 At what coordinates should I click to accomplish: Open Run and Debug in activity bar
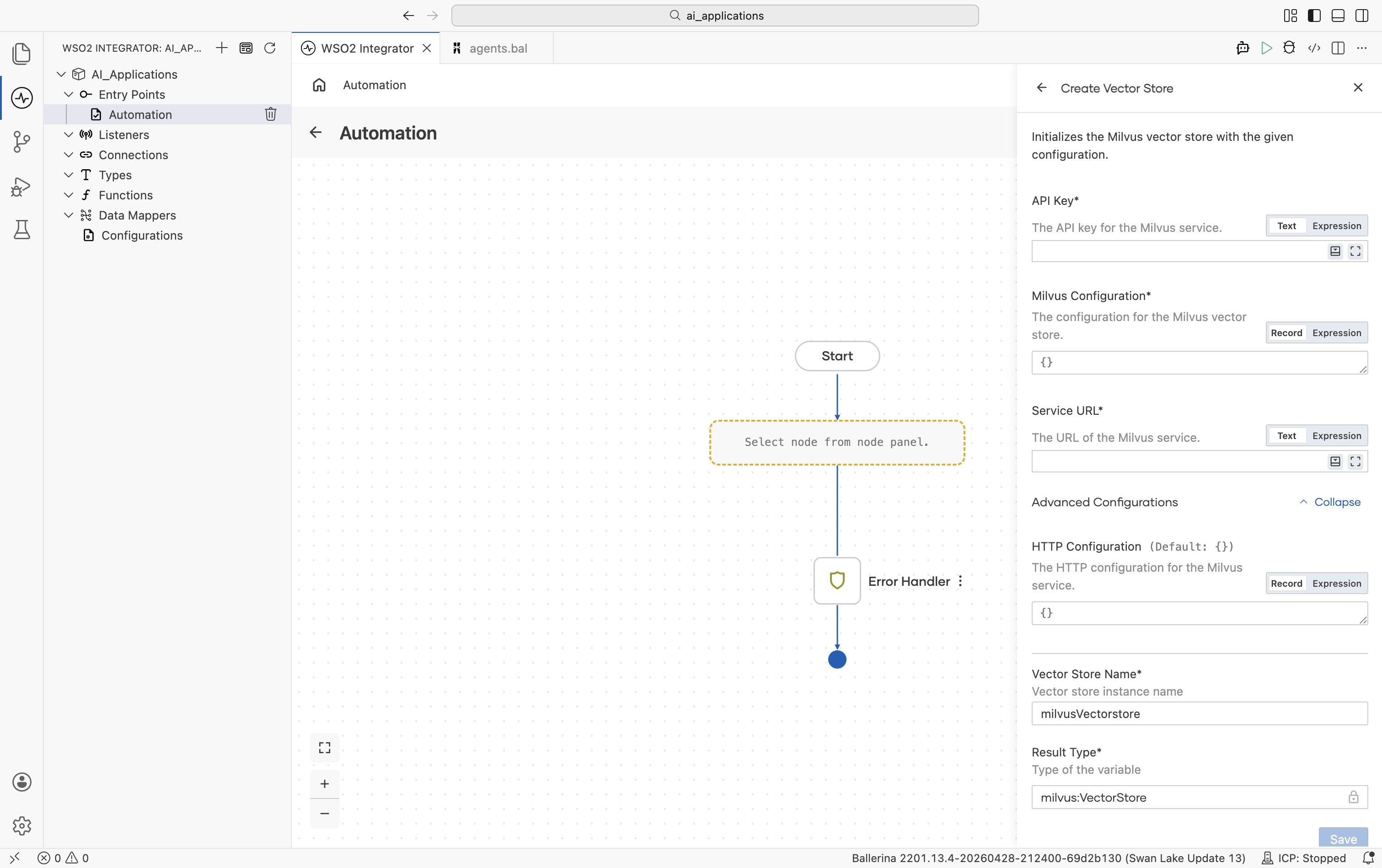click(x=22, y=186)
